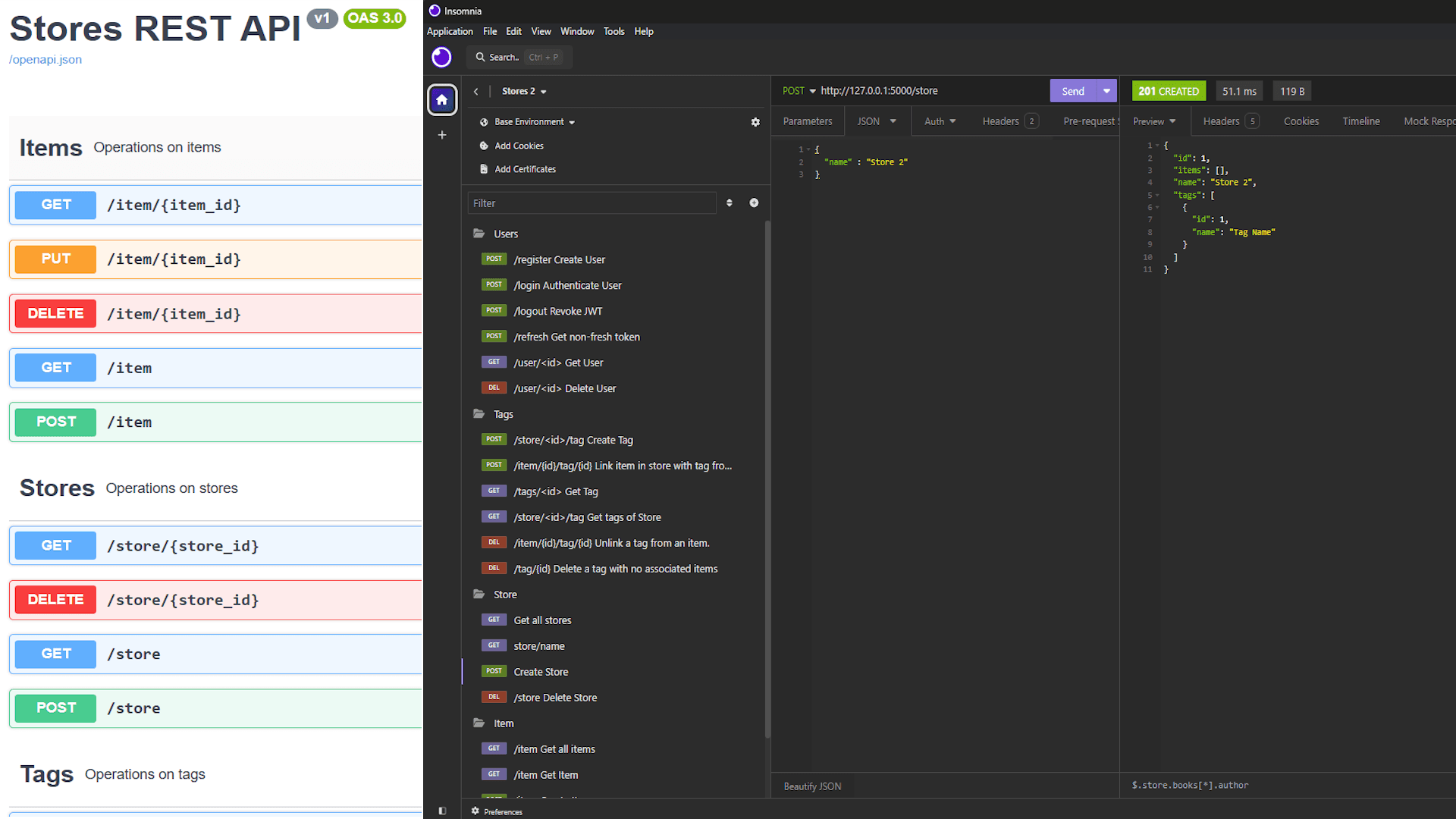Screen dimensions: 1456x819
Task: Click the Add Certificates file icon
Action: (484, 169)
